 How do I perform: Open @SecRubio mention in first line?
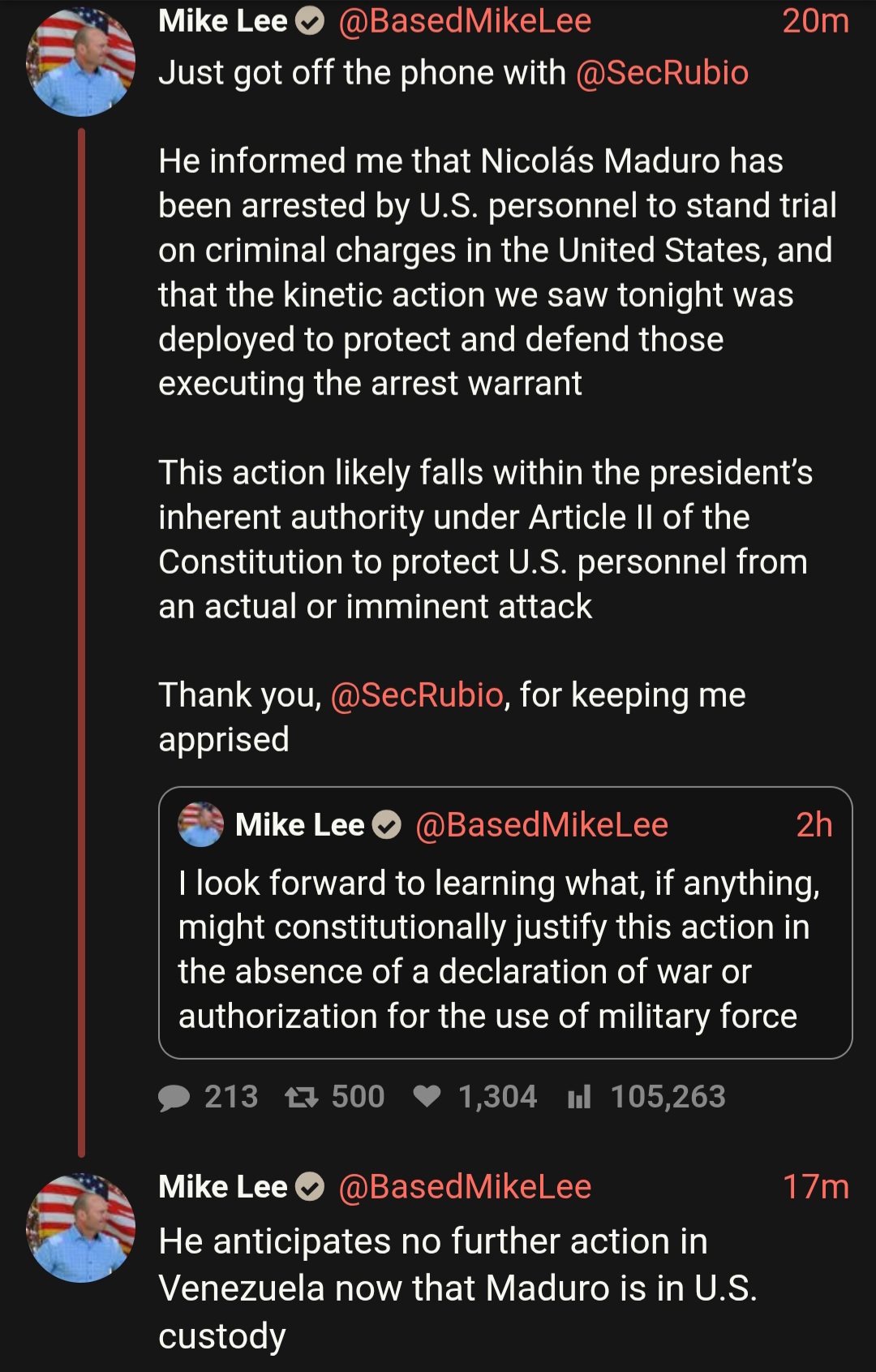[662, 73]
